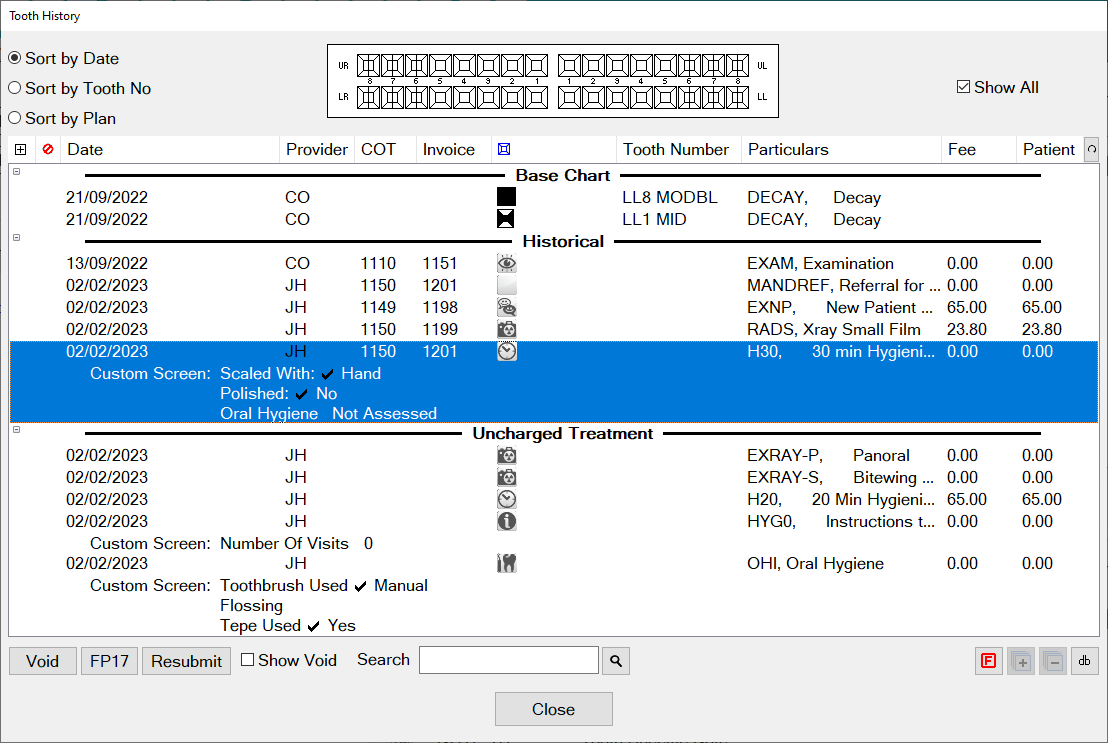Click the clock icon on H30 row

[x=507, y=351]
